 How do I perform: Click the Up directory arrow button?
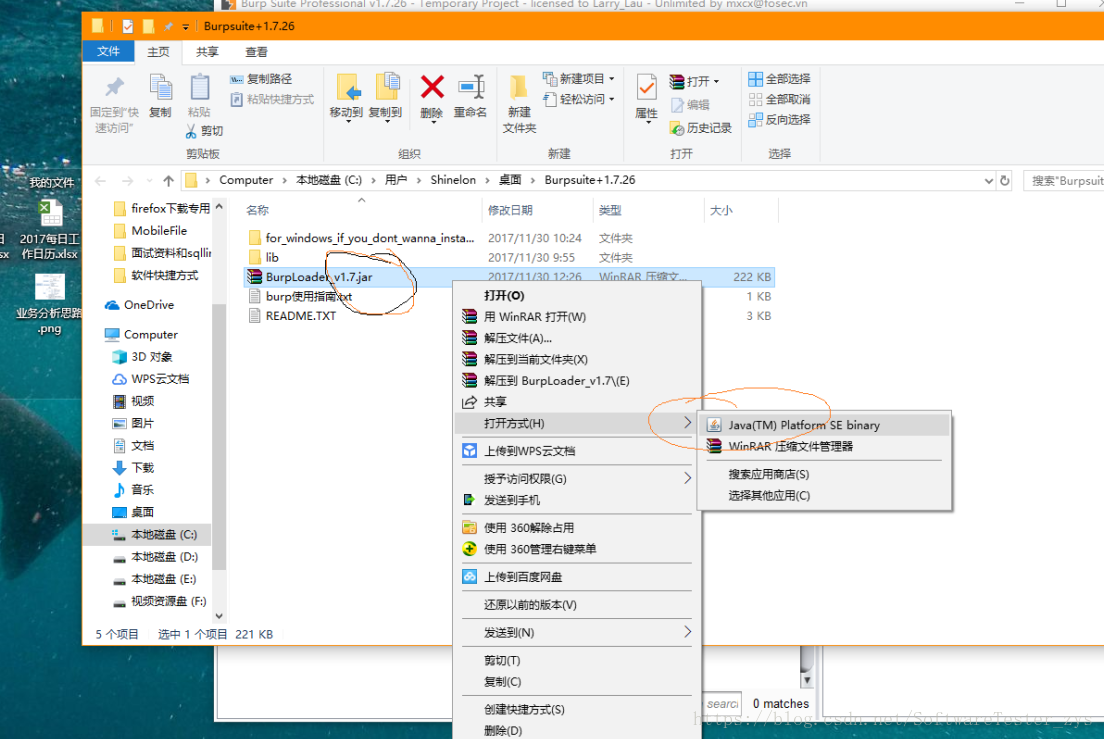(168, 181)
